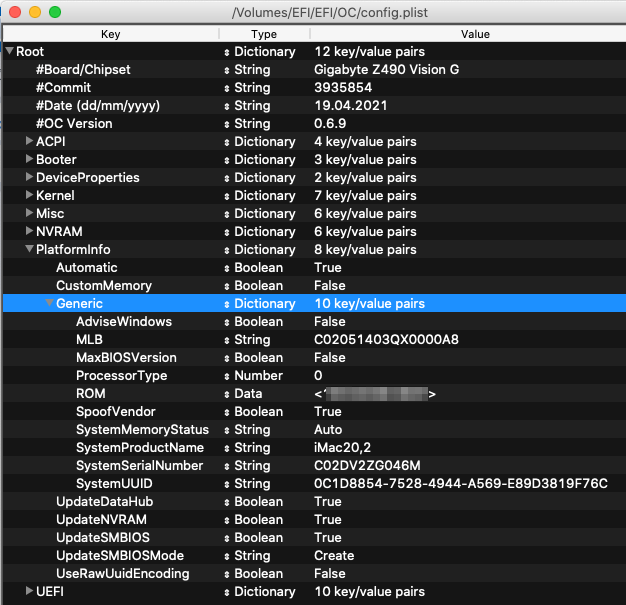Expand the Booter dictionary
This screenshot has height=605, width=626.
(29, 159)
